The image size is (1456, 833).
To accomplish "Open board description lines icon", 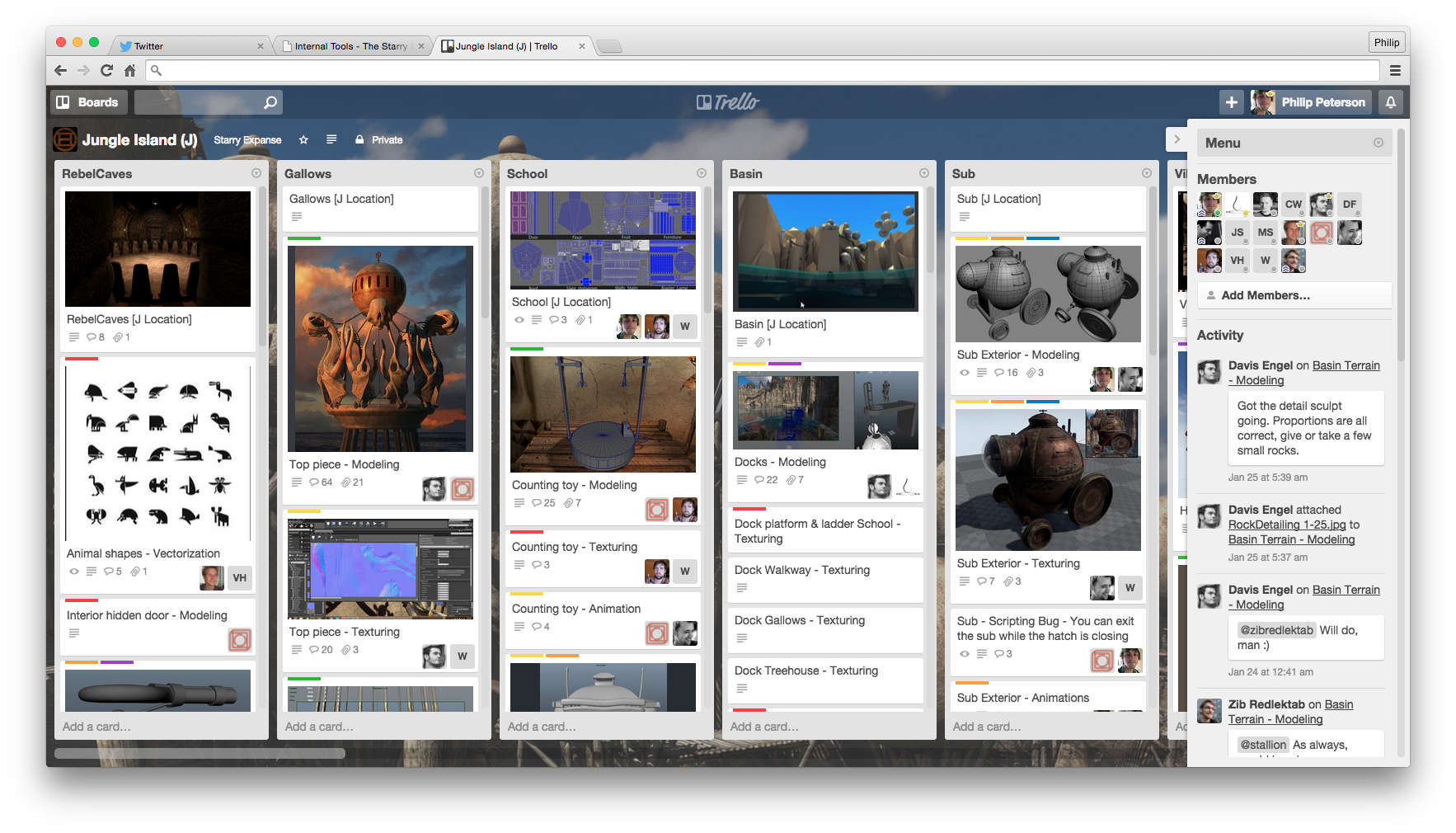I will (x=331, y=140).
